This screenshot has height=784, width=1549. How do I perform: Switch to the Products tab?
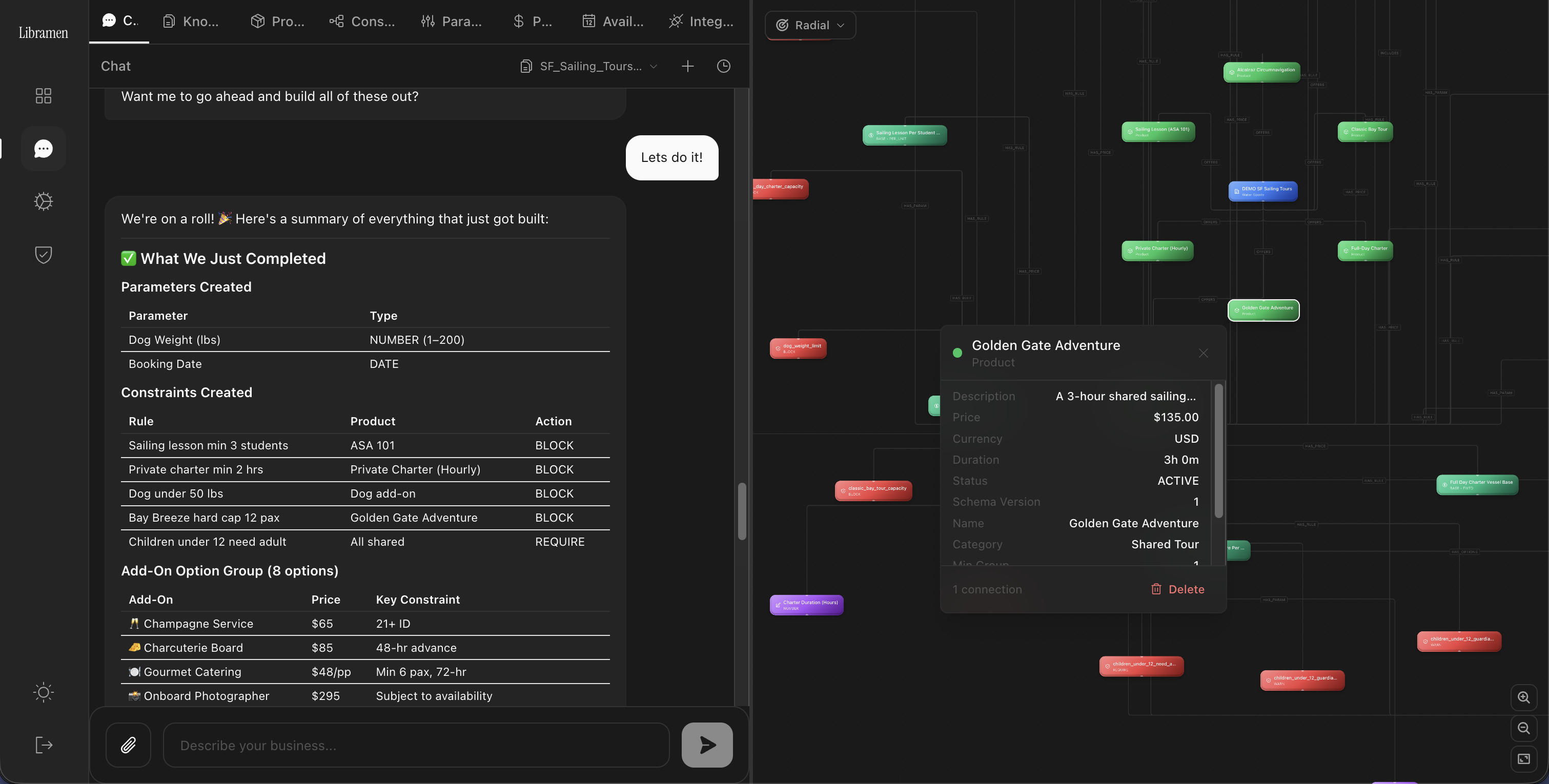(277, 21)
